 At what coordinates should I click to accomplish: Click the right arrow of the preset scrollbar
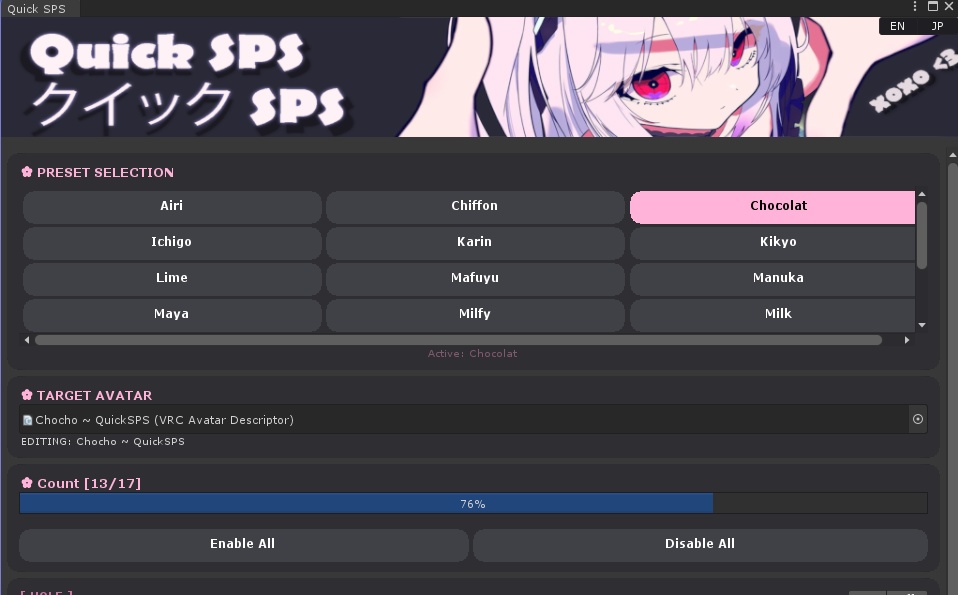[907, 339]
